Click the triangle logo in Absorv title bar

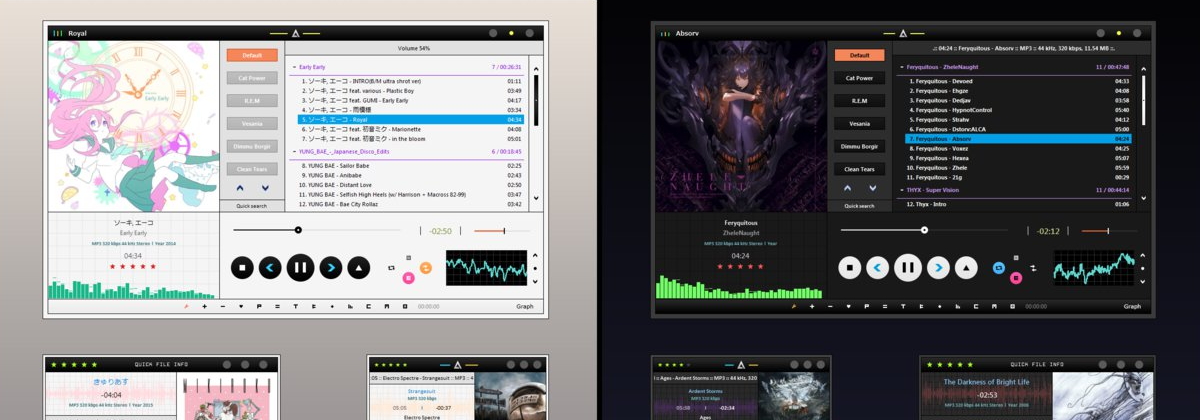click(903, 33)
